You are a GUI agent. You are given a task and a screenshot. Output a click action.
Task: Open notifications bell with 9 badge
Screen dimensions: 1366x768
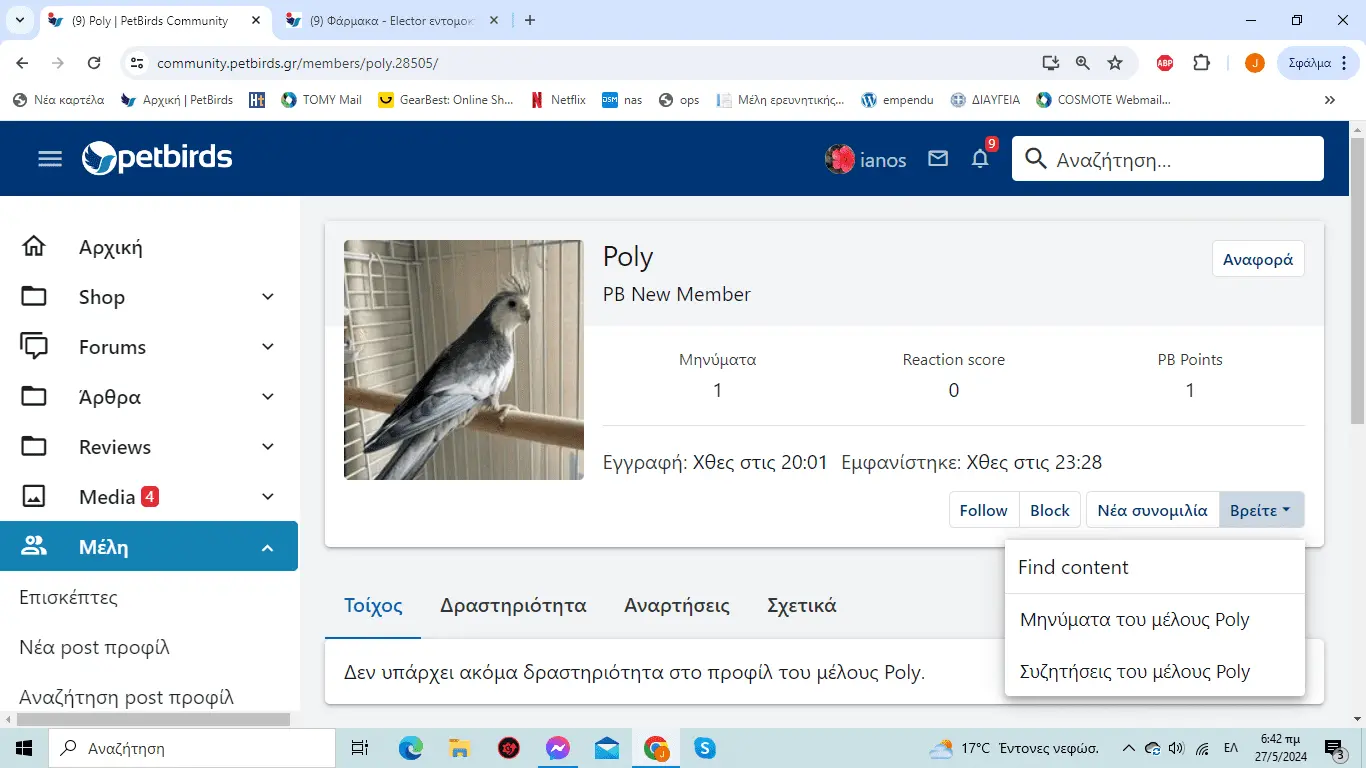point(981,158)
